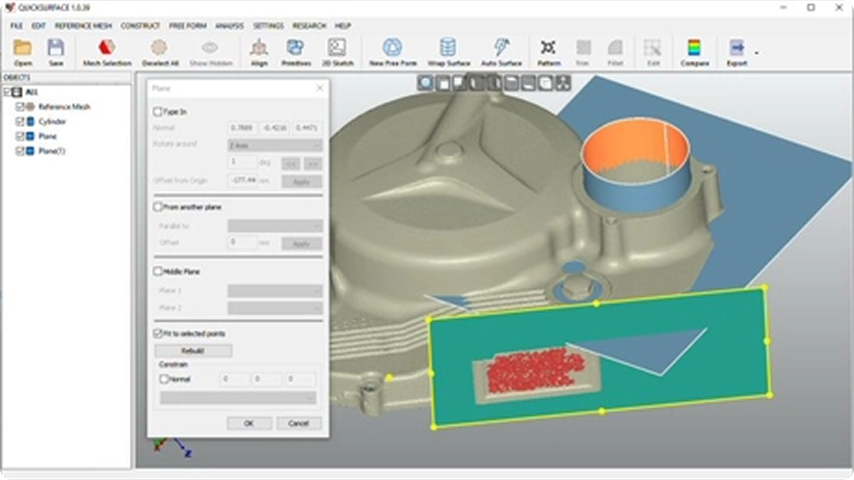Viewport: 854px width, 480px height.
Task: Launch the Wrap Surface tool
Action: [447, 51]
